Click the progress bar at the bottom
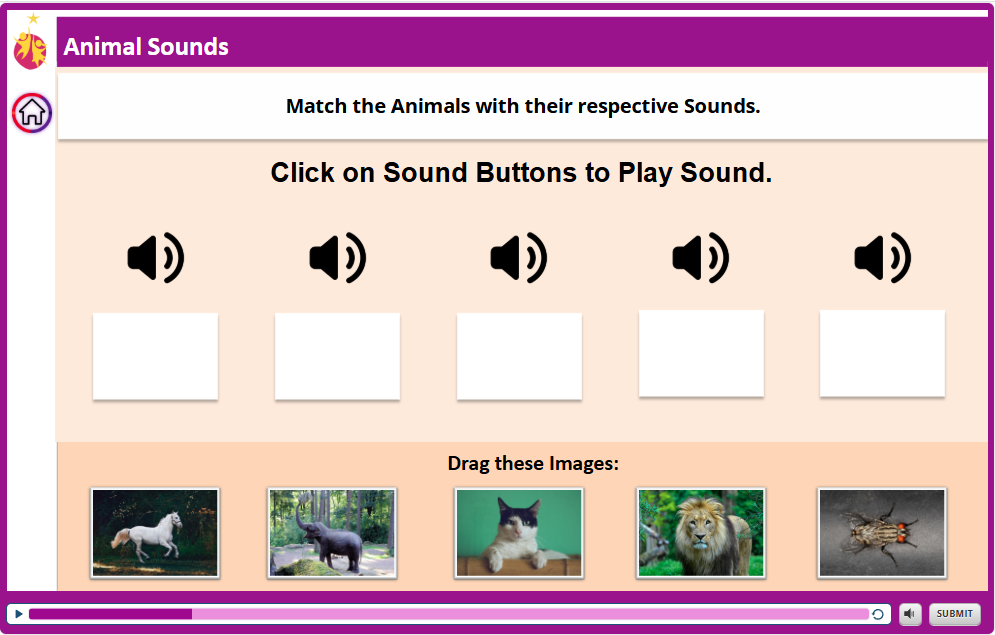This screenshot has height=635, width=995. [450, 613]
